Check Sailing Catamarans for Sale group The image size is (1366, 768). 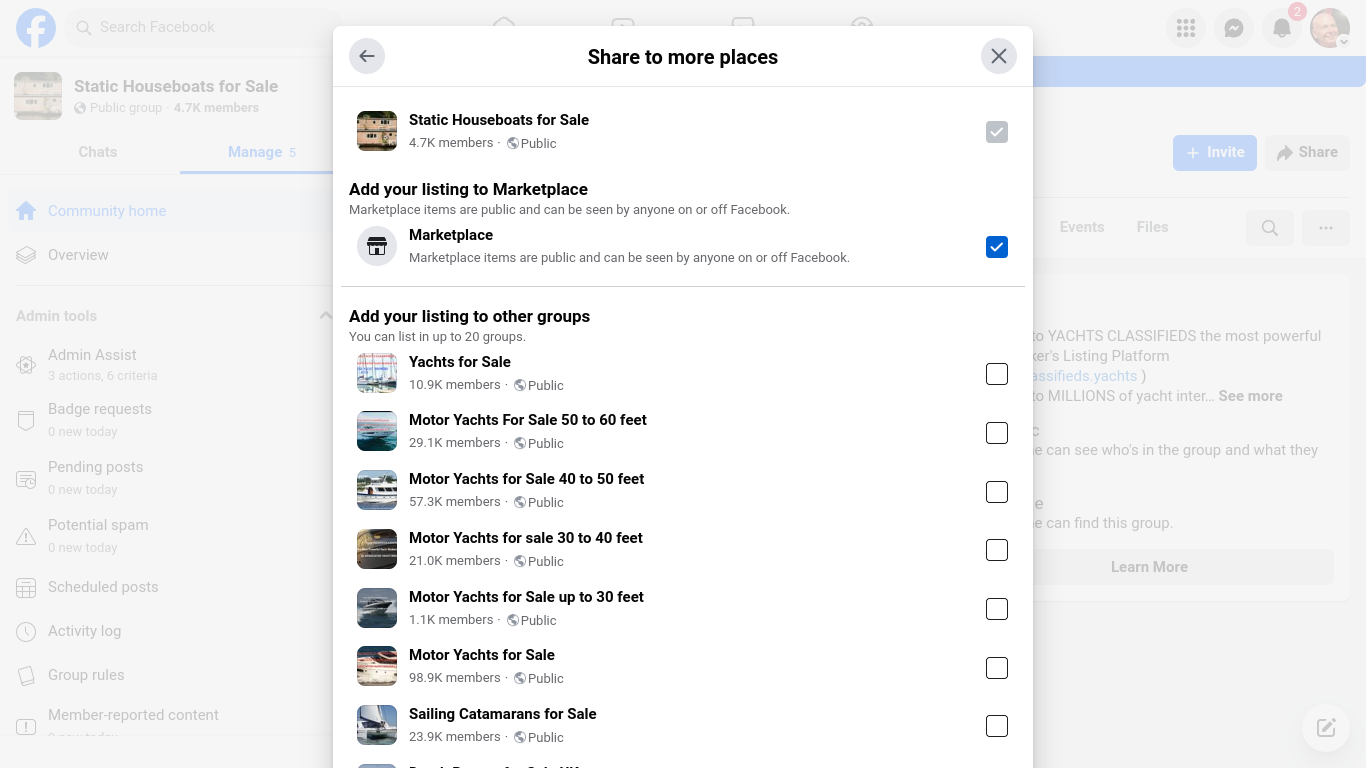click(997, 726)
